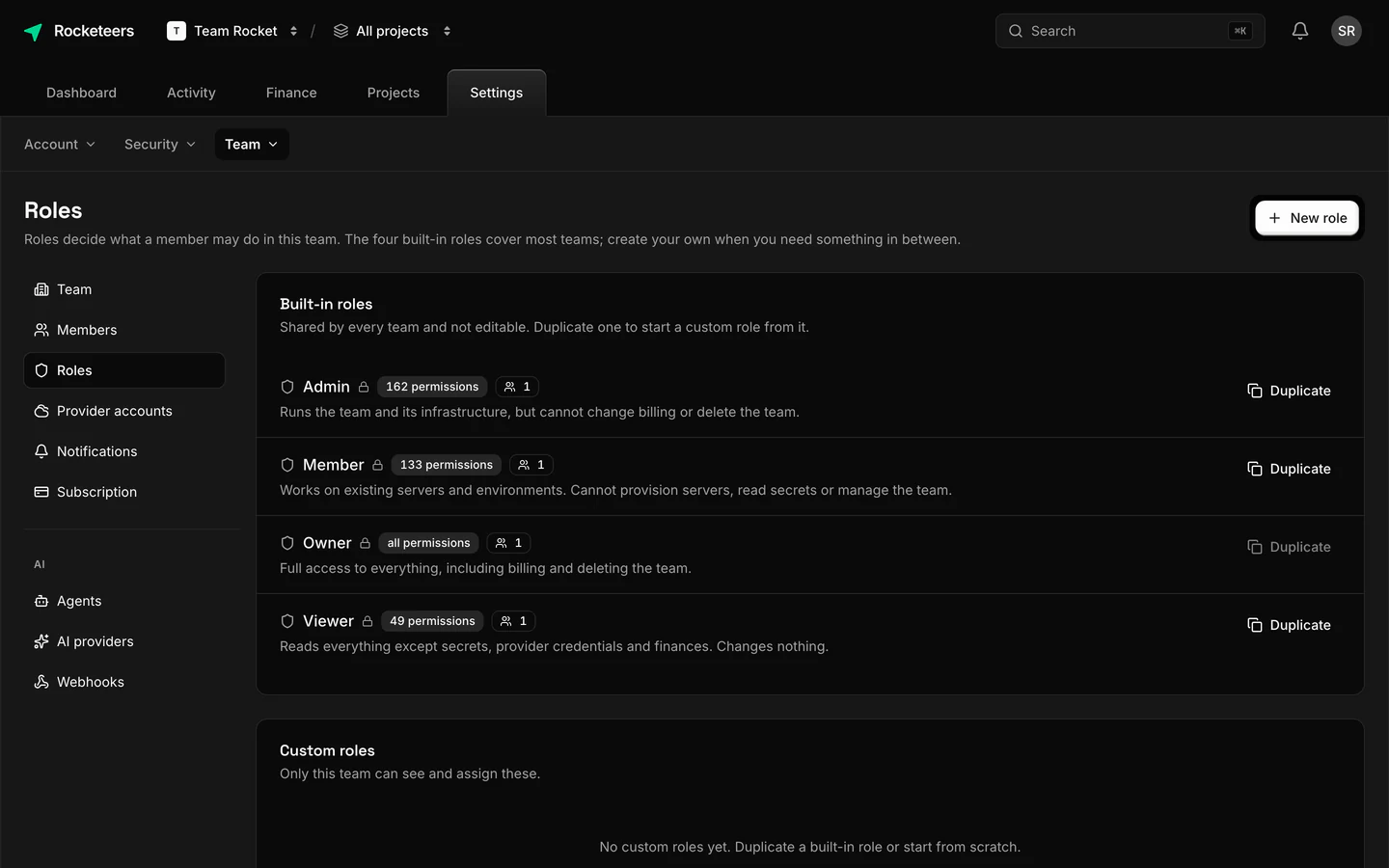Click the T team avatar in the header
Screen dimensions: 1389x868
pyautogui.click(x=177, y=31)
